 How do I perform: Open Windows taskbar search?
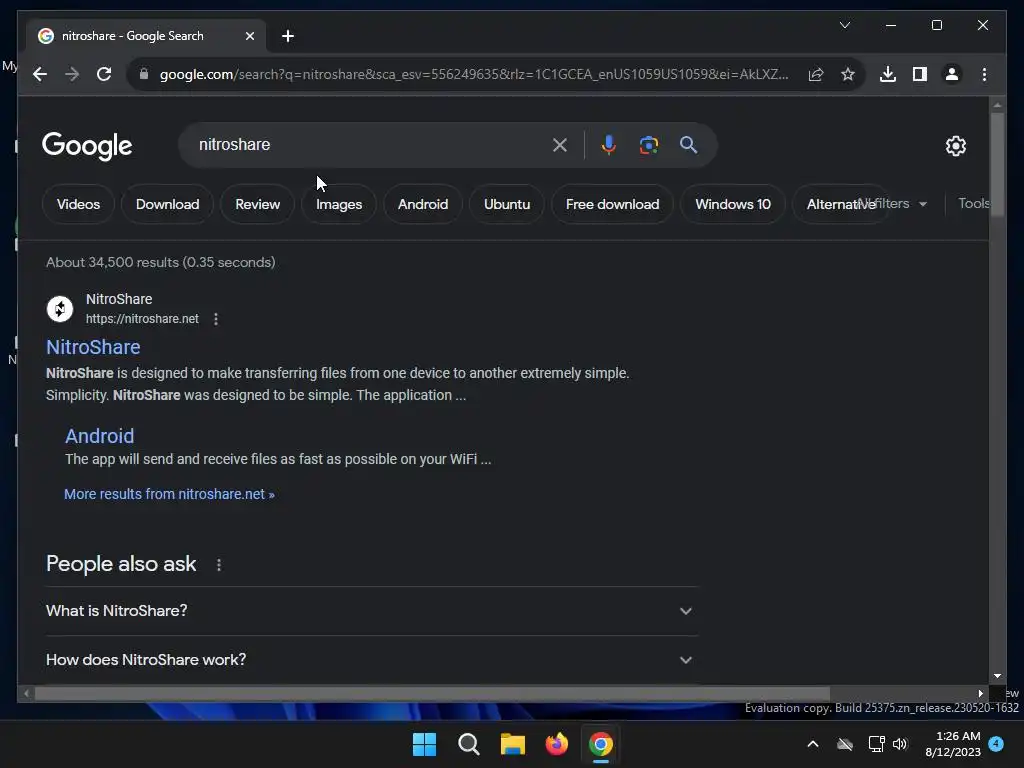468,744
